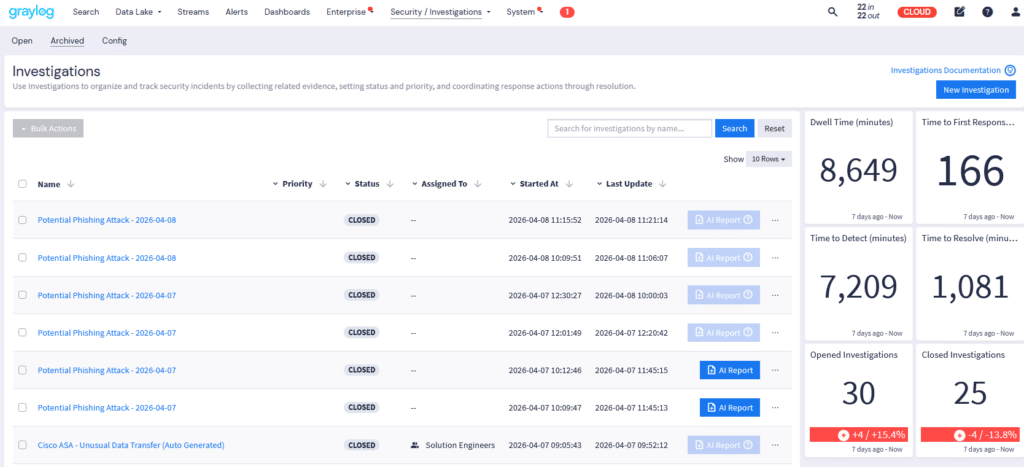Click the Investigations Documentation icon
The height and width of the screenshot is (467, 1024).
[x=1010, y=70]
